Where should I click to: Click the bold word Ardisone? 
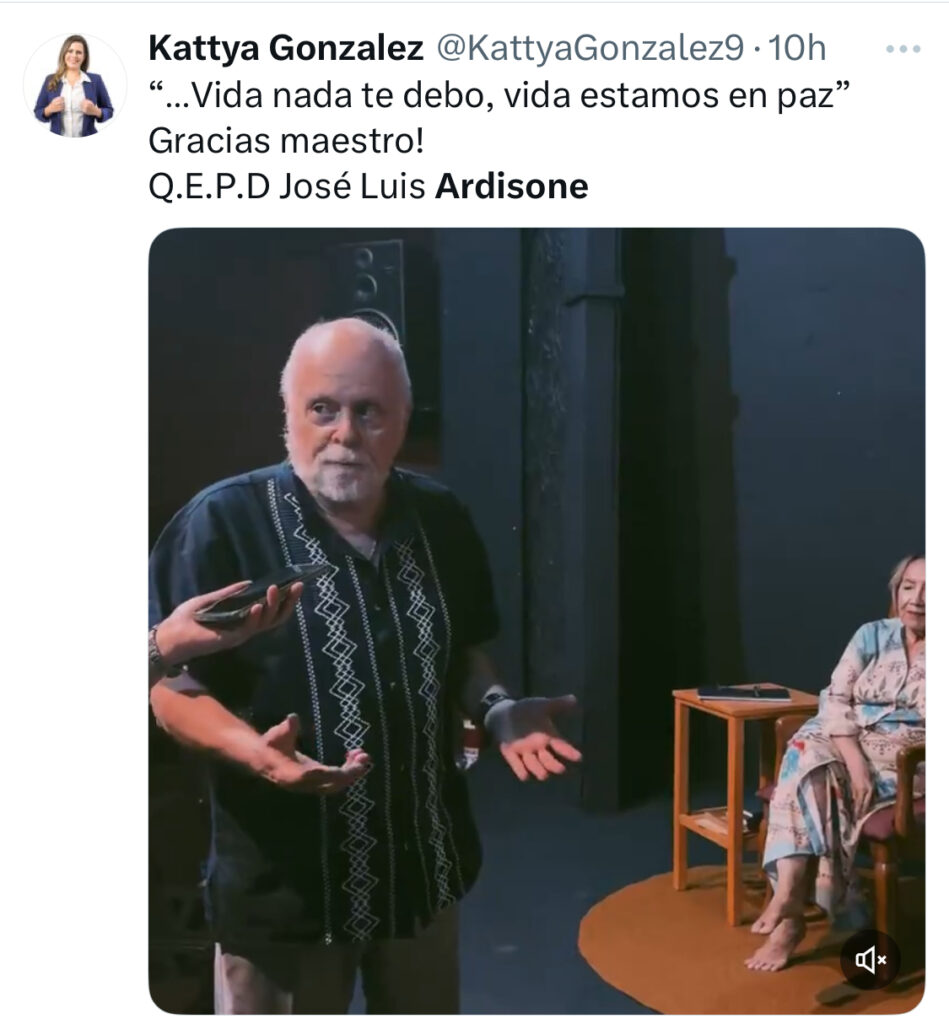click(512, 186)
